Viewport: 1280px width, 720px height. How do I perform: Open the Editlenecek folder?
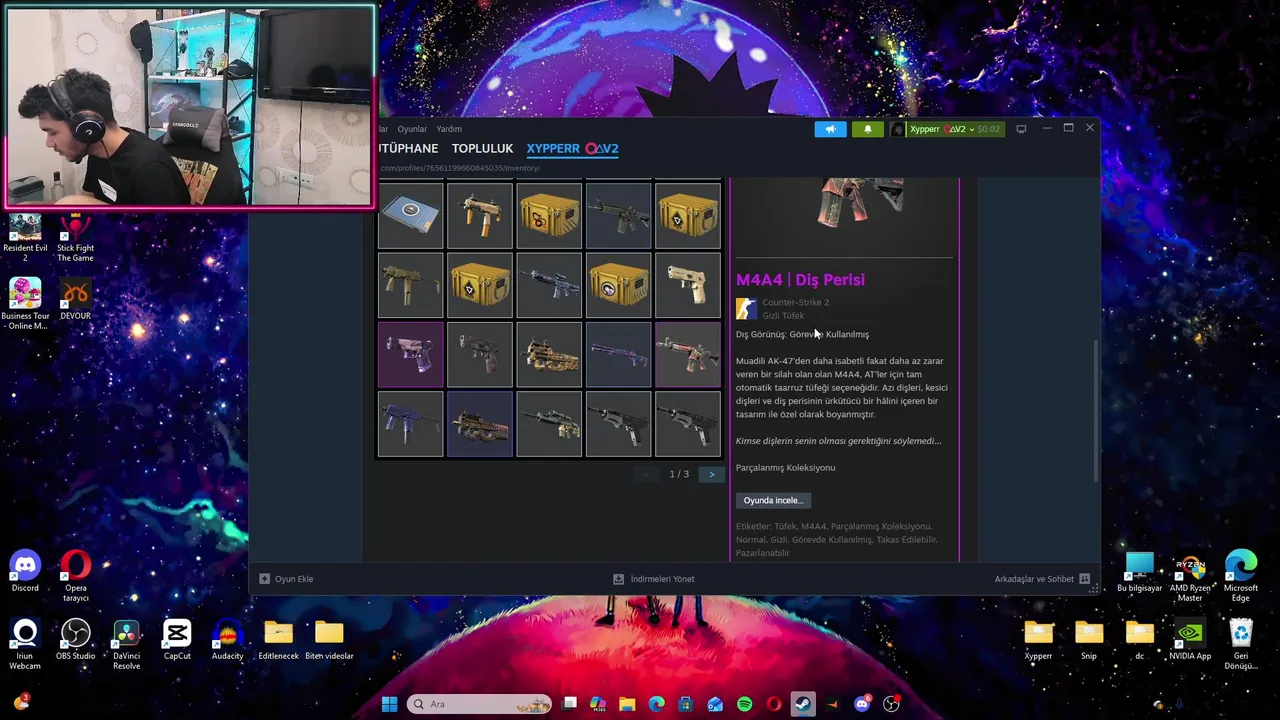click(x=278, y=640)
